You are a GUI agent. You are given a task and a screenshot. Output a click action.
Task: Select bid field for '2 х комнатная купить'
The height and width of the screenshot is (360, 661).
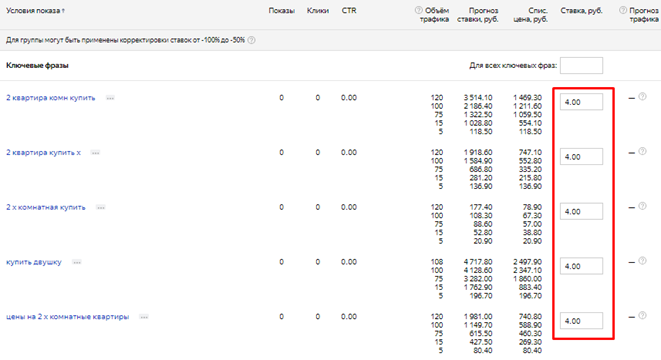click(581, 212)
